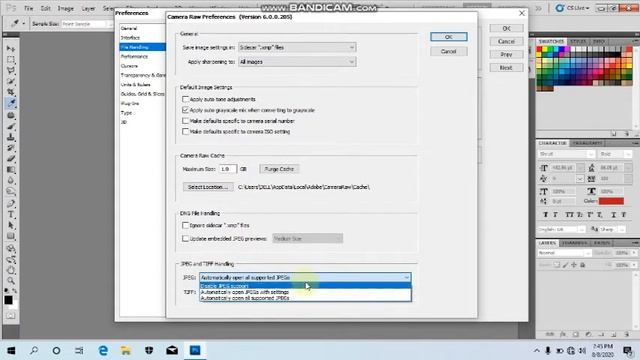Select the Brush tool
The width and height of the screenshot is (640, 360).
click(11, 126)
